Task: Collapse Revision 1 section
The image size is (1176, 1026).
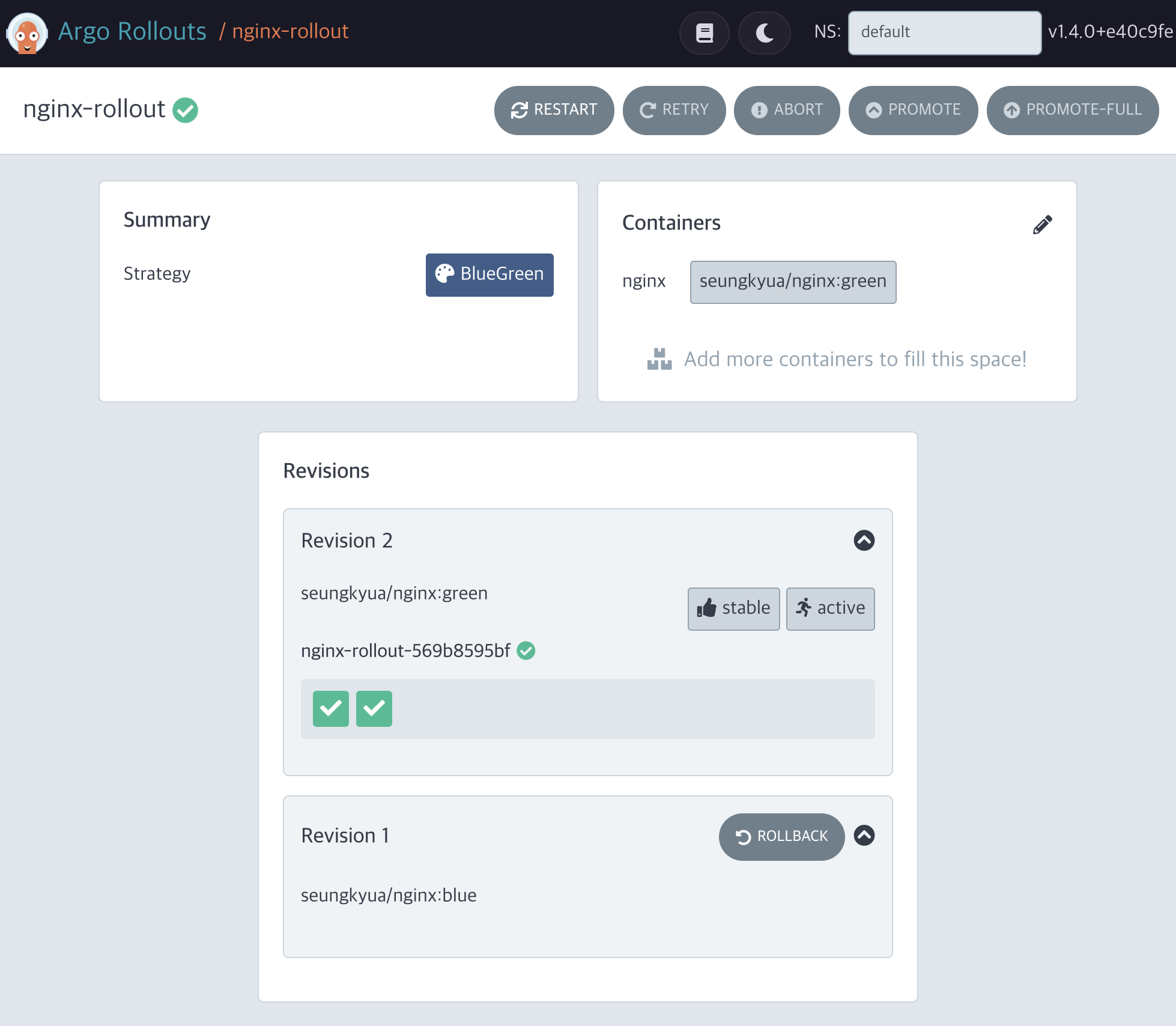Action: [x=864, y=835]
